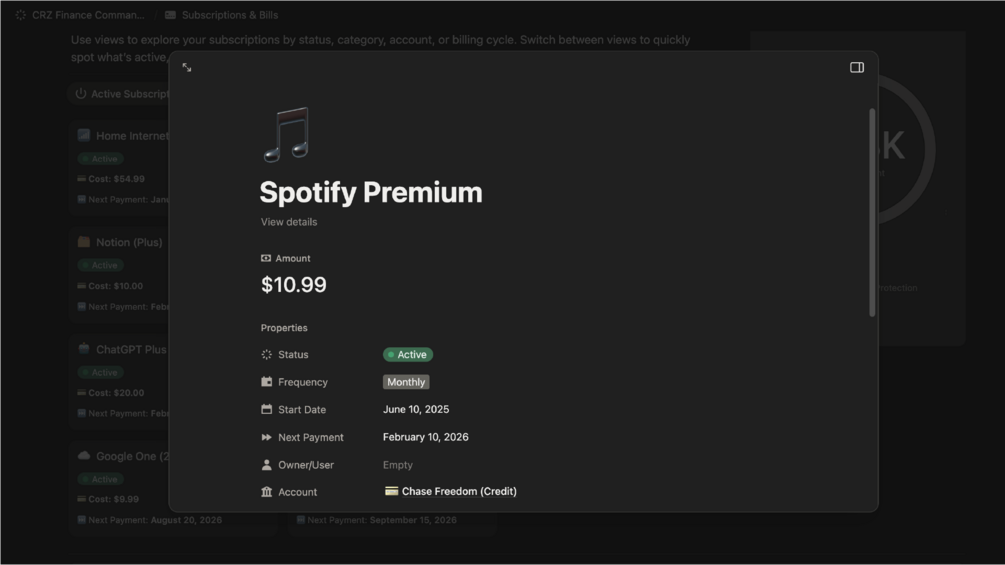Image resolution: width=1005 pixels, height=565 pixels.
Task: Open the Active status dropdown
Action: [x=408, y=355]
